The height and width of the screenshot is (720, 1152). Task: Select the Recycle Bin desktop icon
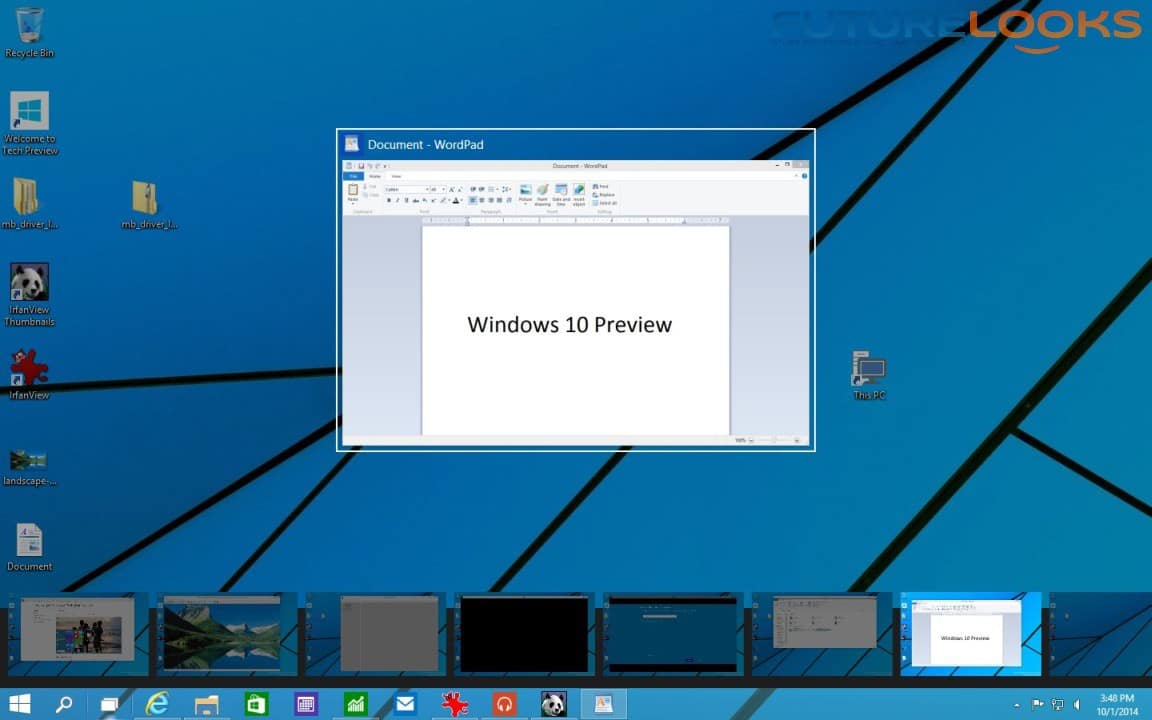tap(30, 30)
